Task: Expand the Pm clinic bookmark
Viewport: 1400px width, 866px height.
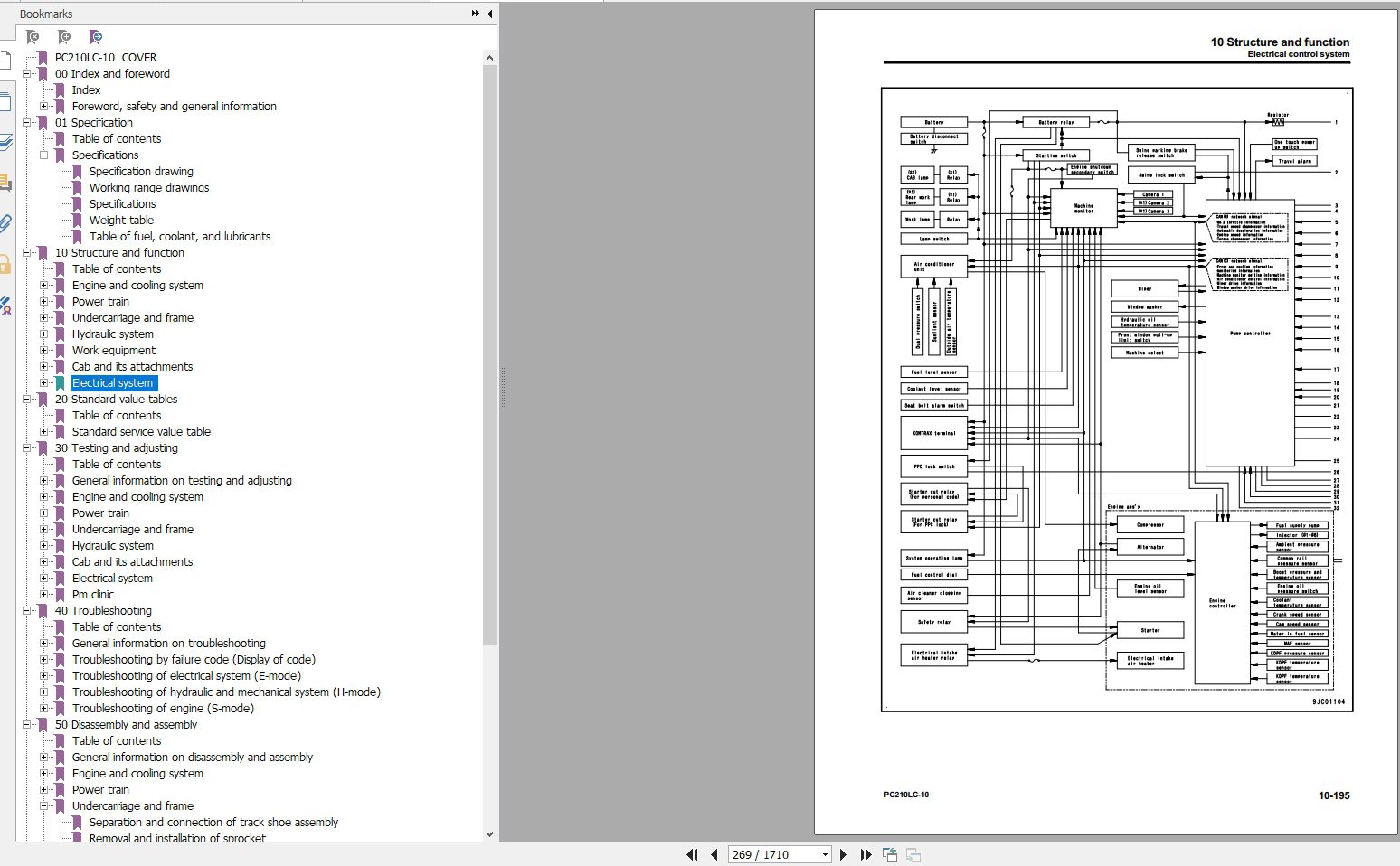Action: pos(43,595)
